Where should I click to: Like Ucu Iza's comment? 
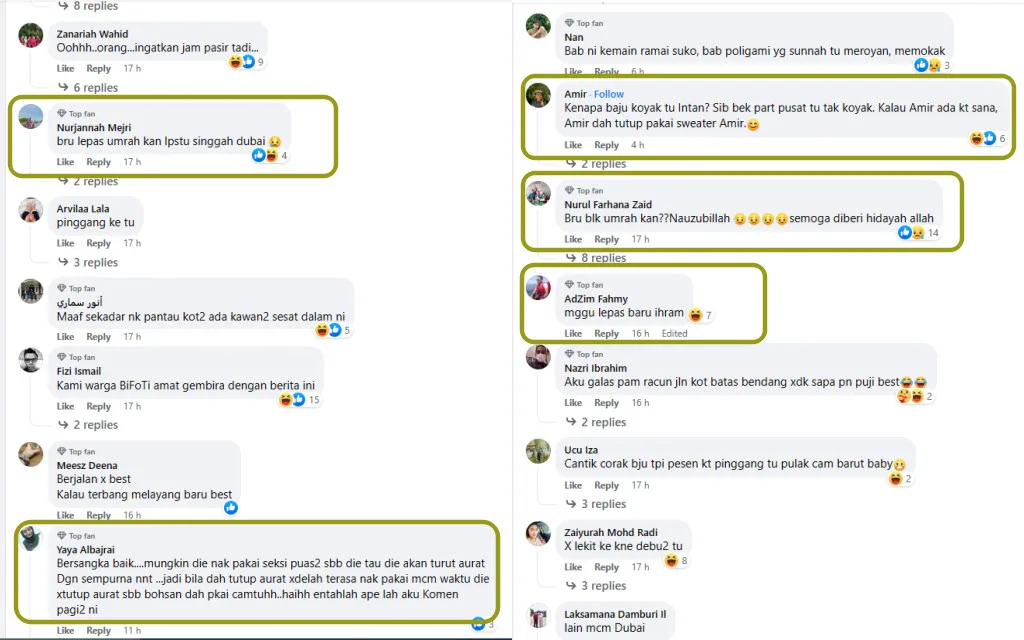[573, 485]
